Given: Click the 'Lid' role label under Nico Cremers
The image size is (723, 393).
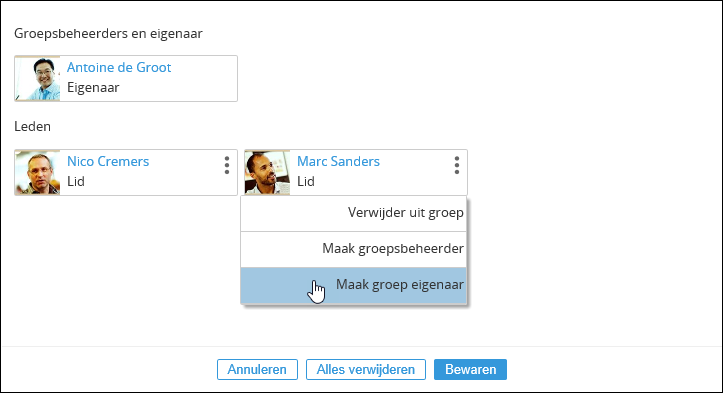Looking at the screenshot, I should pyautogui.click(x=76, y=182).
